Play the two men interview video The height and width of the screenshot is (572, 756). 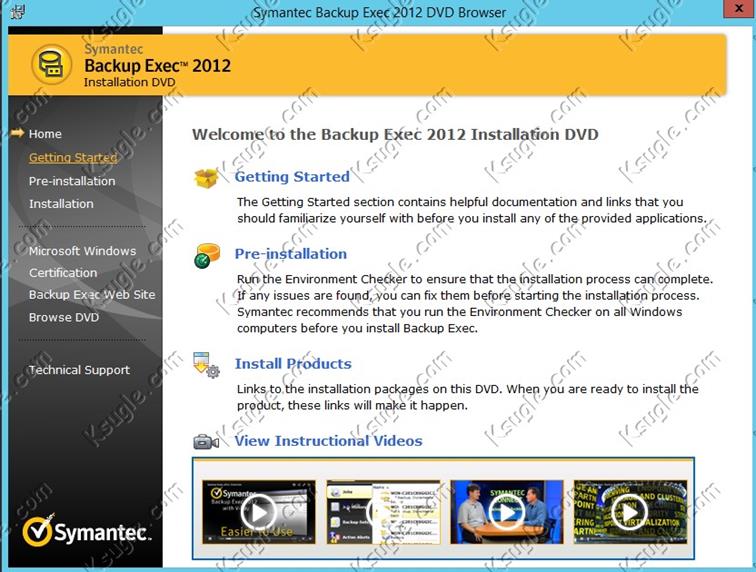click(506, 512)
